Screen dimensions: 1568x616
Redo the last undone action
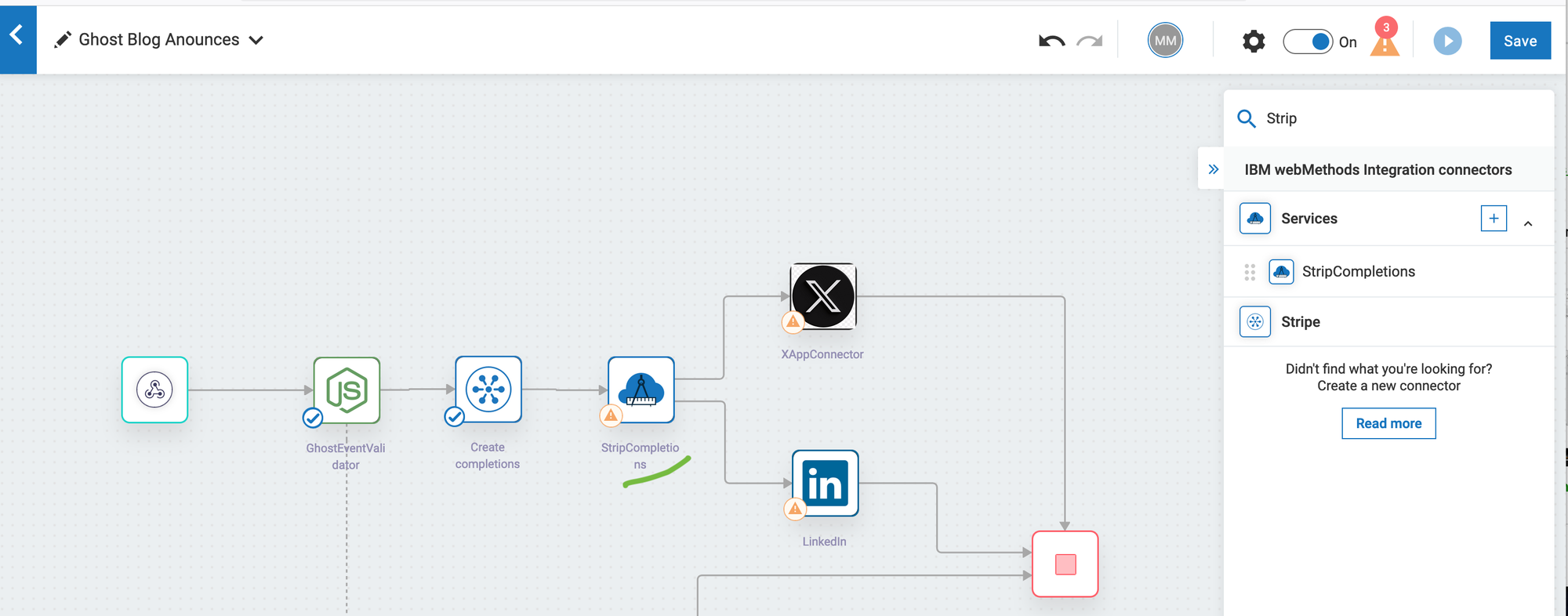coord(1089,41)
